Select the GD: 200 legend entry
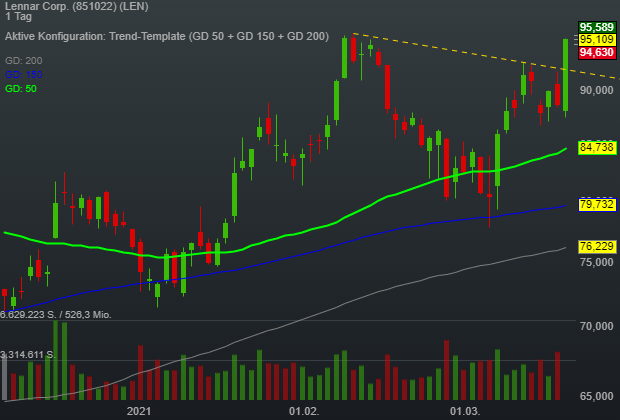 point(24,61)
